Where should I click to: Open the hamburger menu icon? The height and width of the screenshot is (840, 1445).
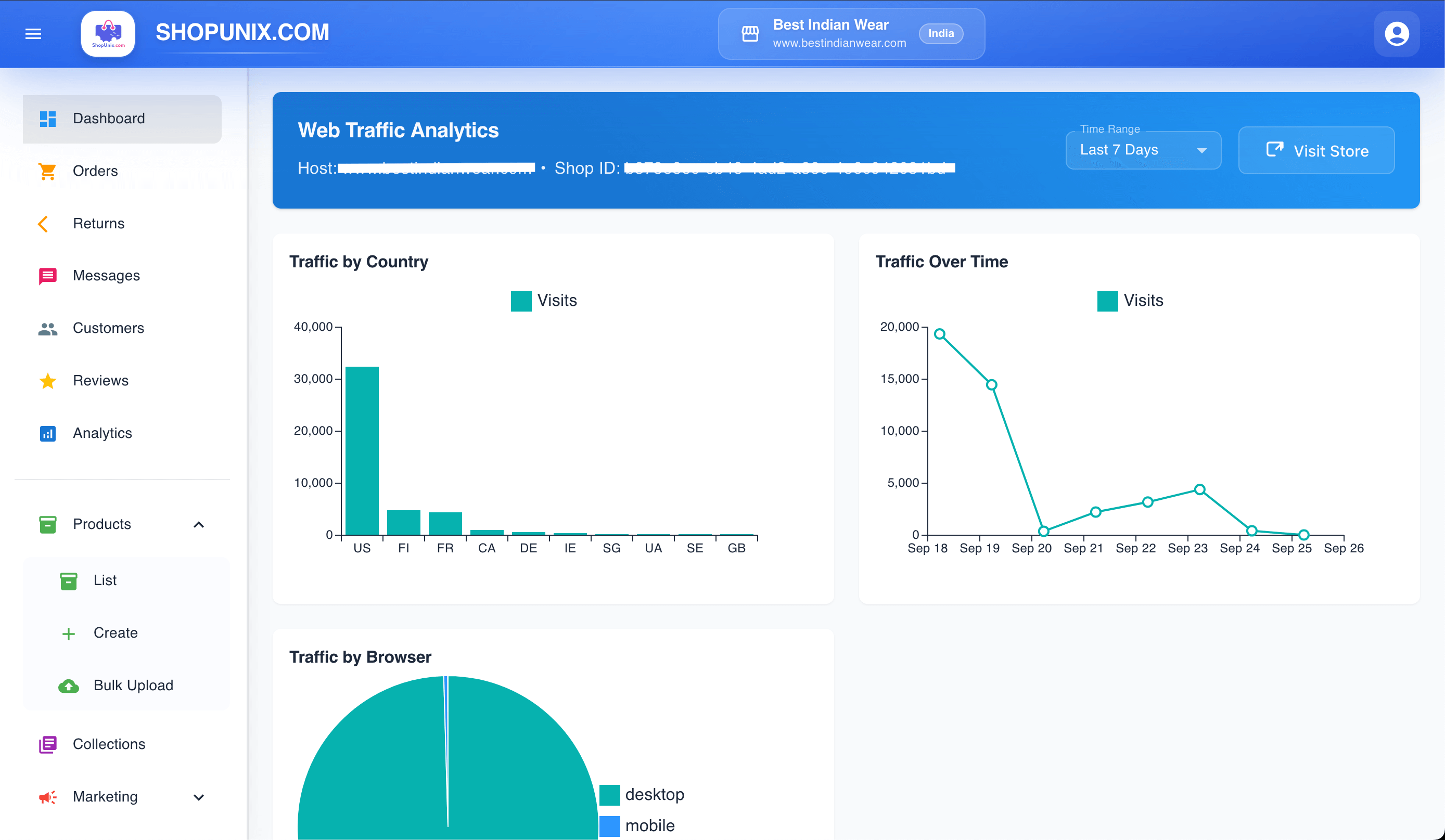pos(33,34)
